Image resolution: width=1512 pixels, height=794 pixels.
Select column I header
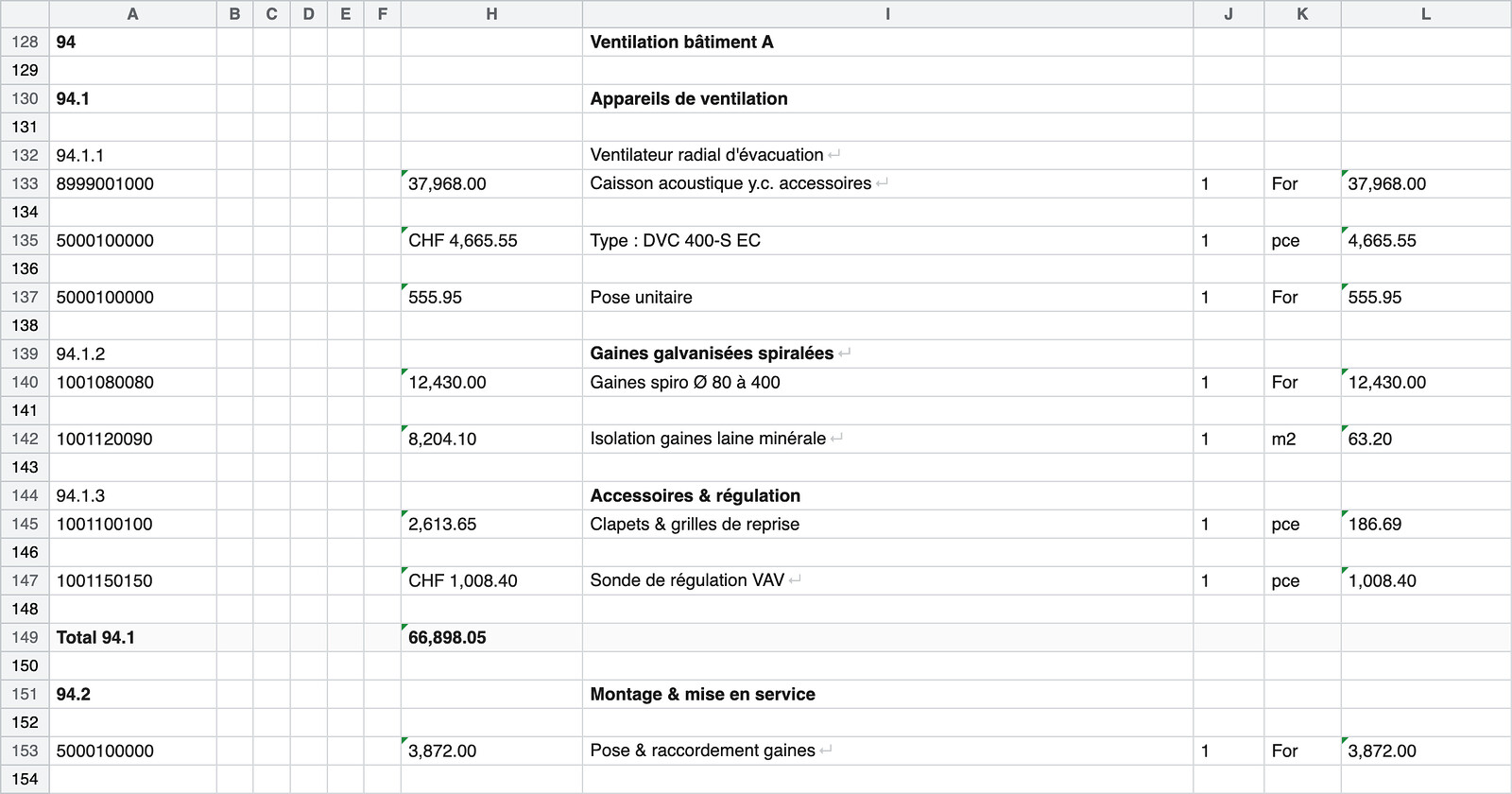click(x=887, y=14)
